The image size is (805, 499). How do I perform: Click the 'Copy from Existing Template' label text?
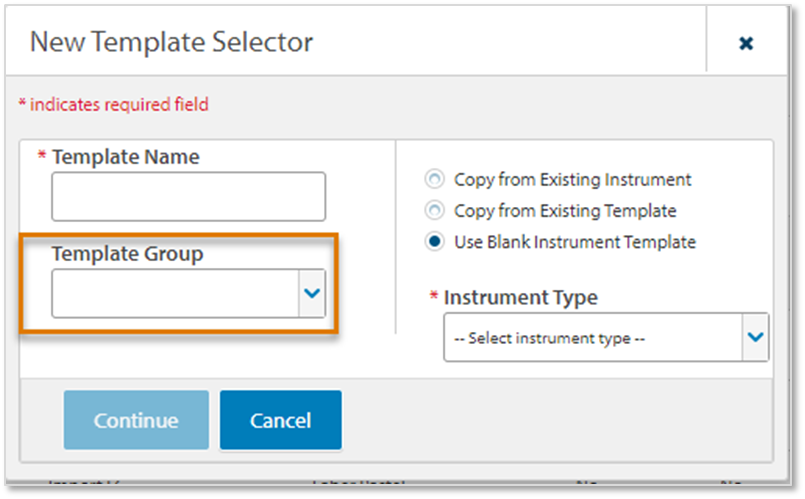pos(565,211)
